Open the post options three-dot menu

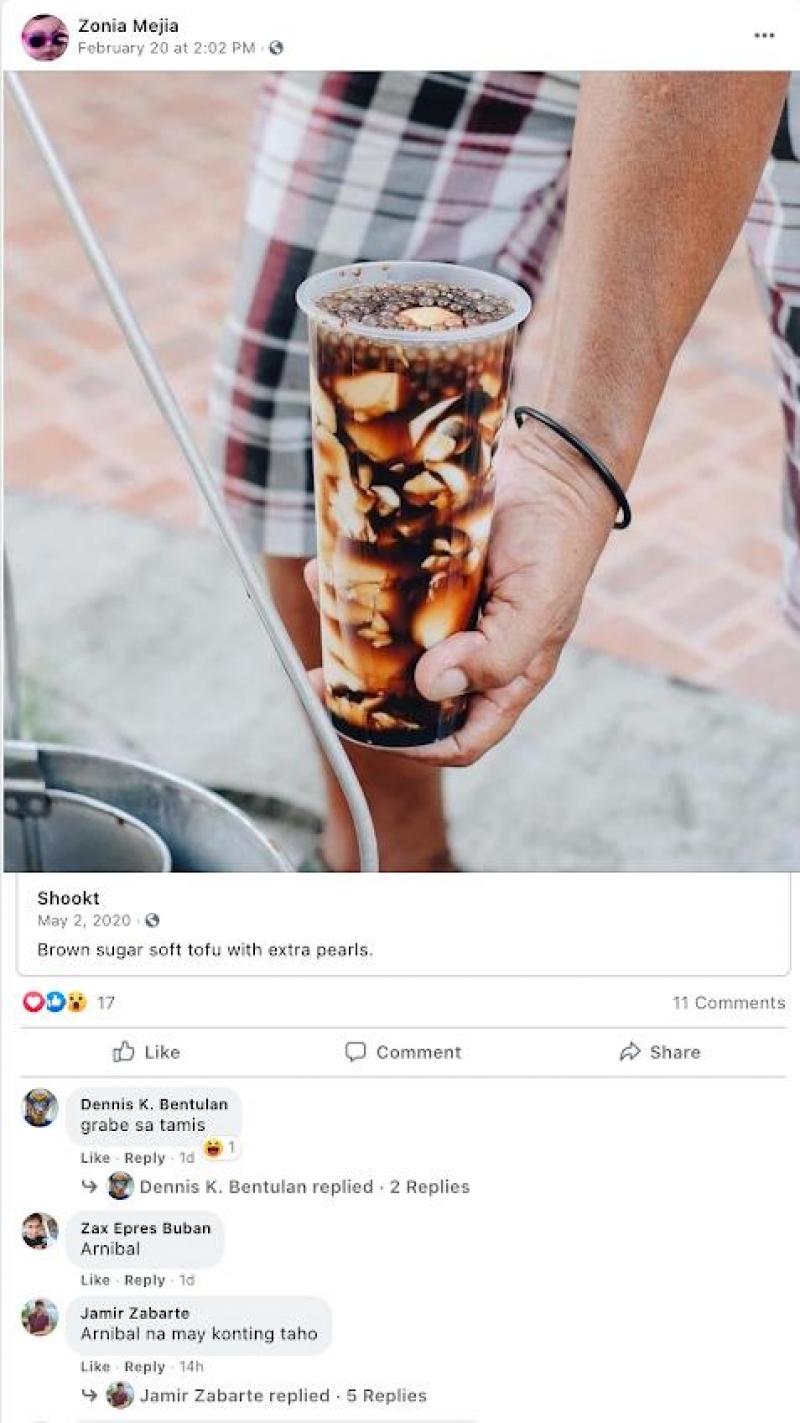pos(764,36)
